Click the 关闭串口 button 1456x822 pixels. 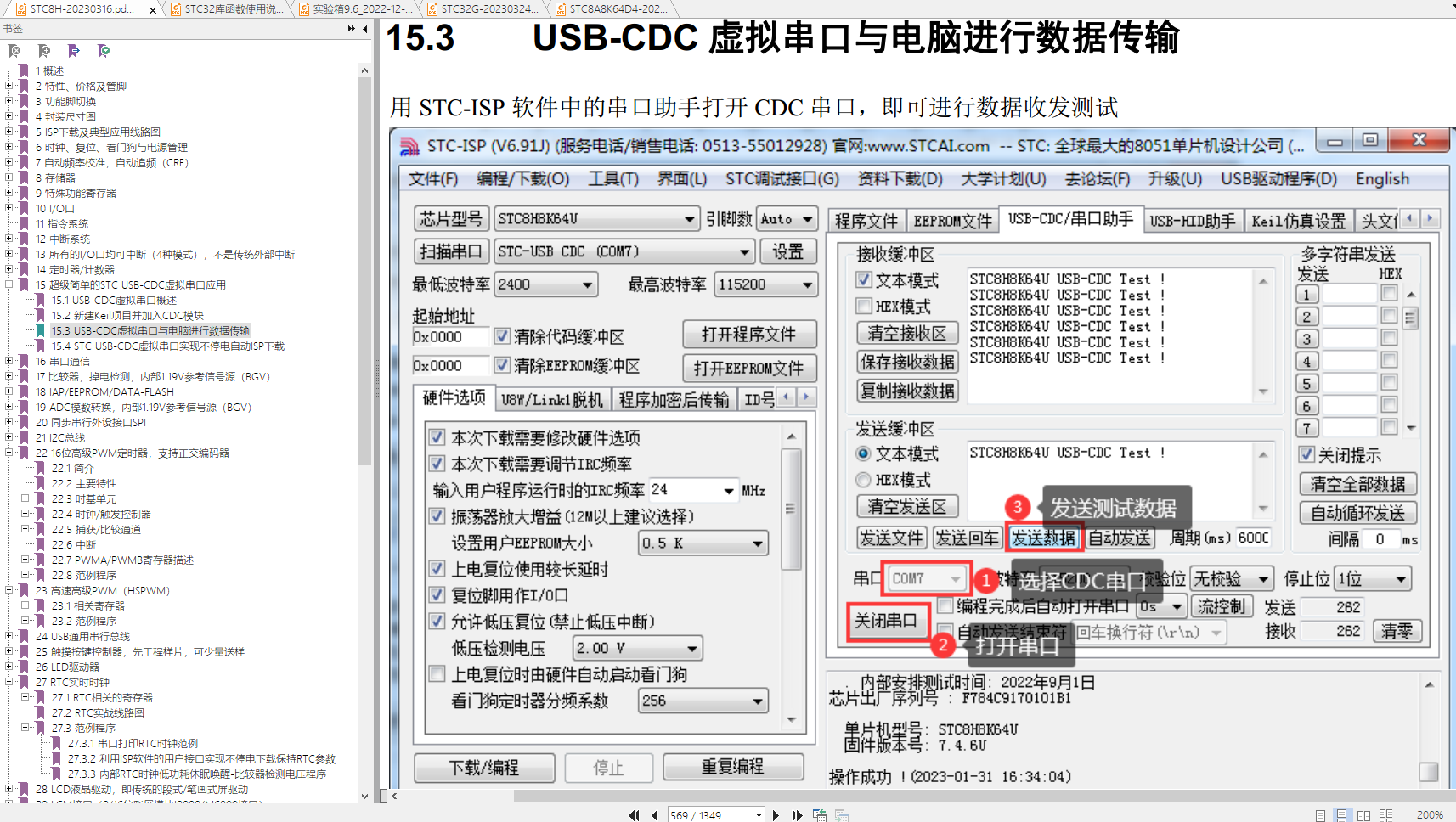(x=886, y=621)
